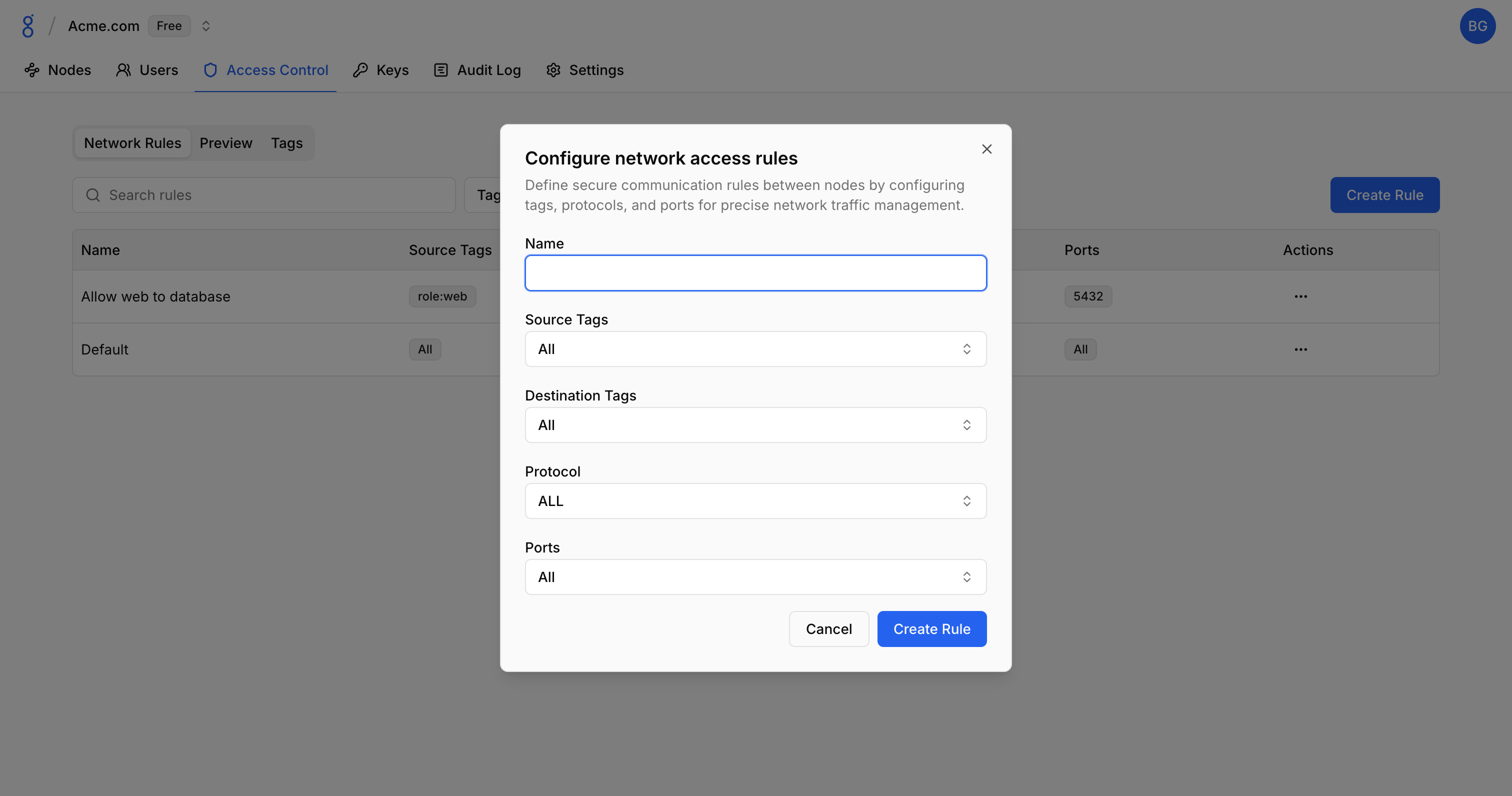Expand the Source Tags dropdown

(755, 349)
